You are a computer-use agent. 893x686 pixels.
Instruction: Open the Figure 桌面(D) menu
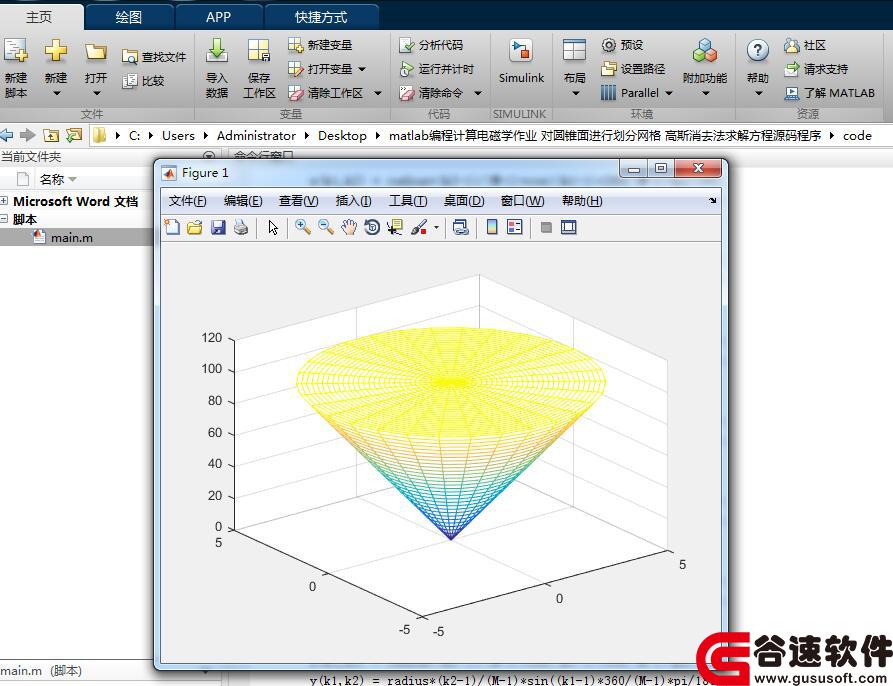point(464,201)
